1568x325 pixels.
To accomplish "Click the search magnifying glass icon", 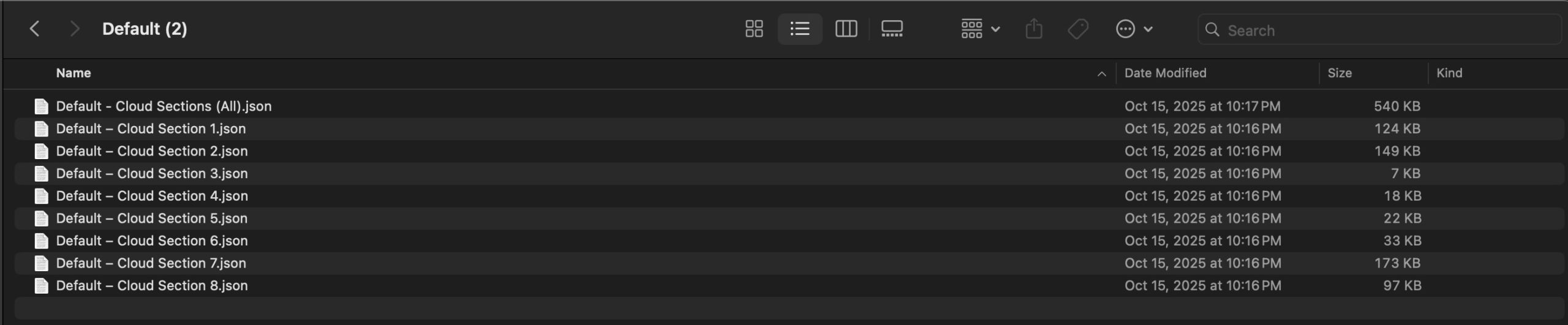I will tap(1212, 29).
